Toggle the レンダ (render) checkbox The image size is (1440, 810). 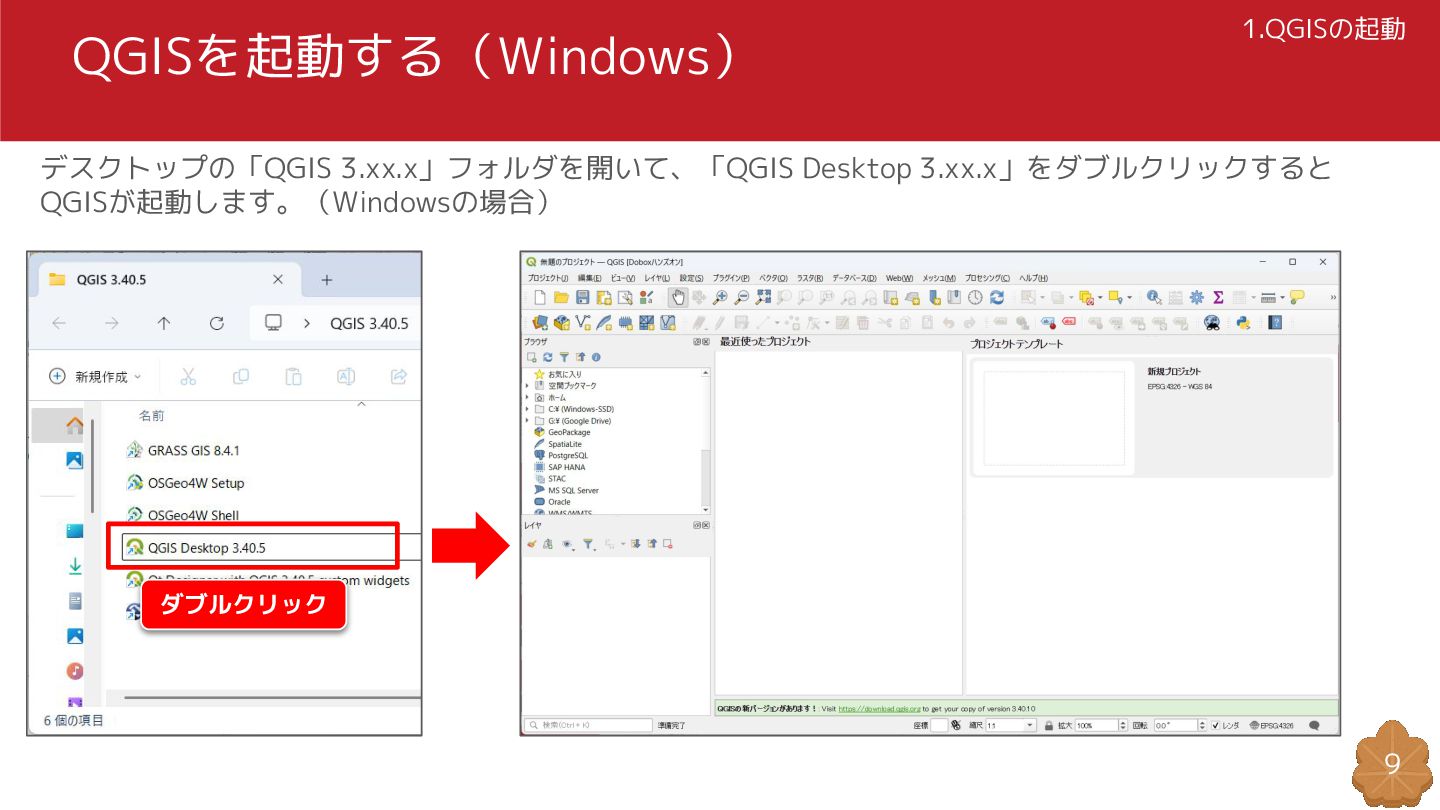click(1216, 725)
